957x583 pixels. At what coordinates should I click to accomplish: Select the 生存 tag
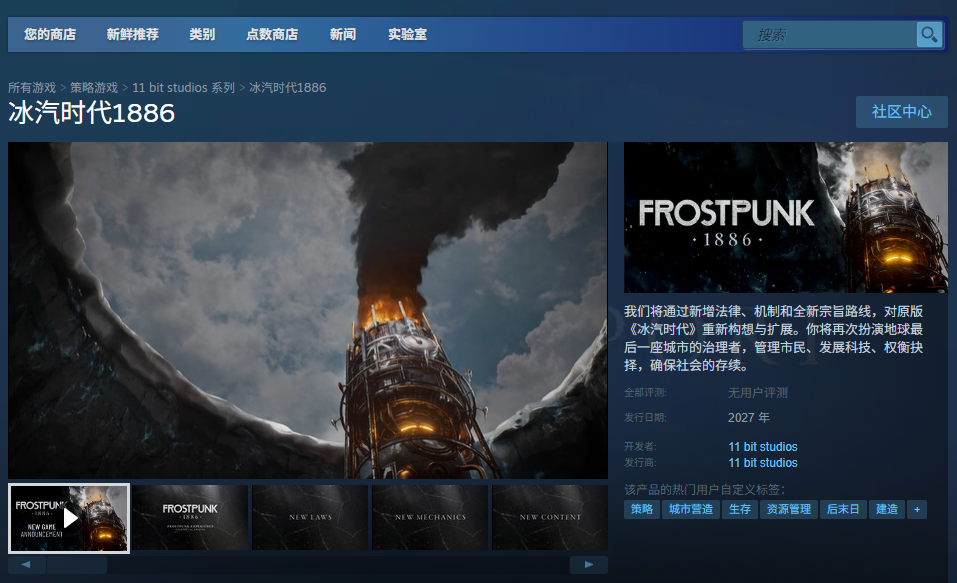[x=740, y=509]
